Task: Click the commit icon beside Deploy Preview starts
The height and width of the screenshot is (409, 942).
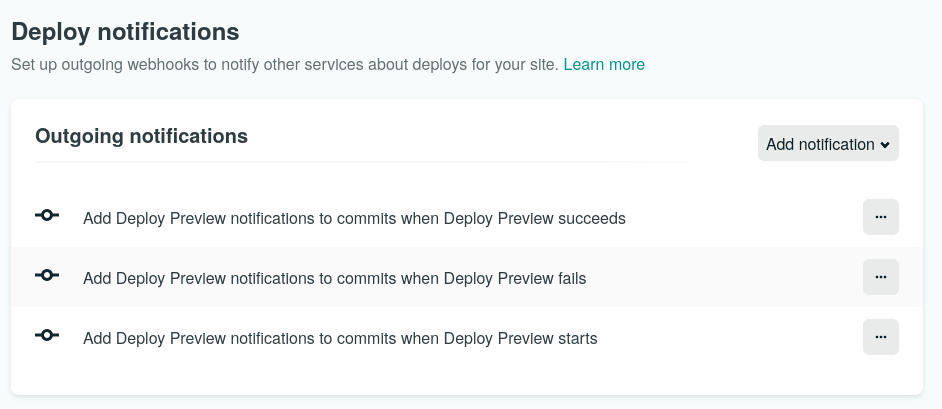Action: coord(47,335)
